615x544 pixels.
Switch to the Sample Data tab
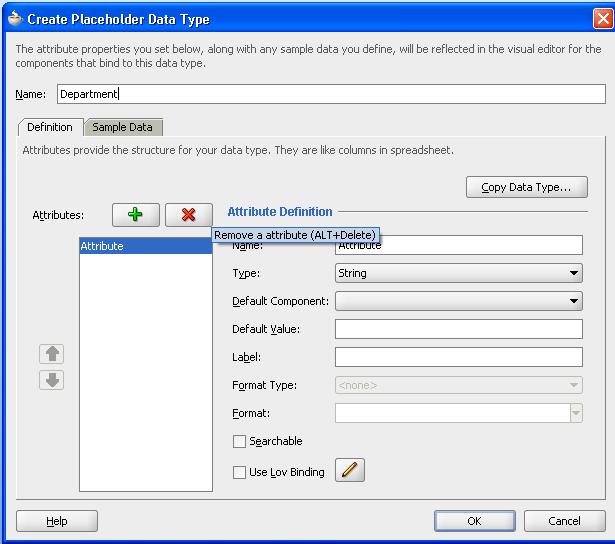pos(123,127)
